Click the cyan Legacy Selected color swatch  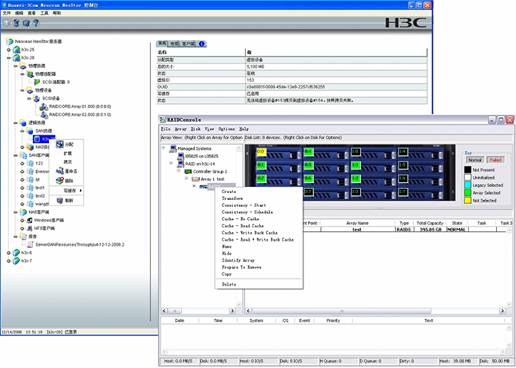pyautogui.click(x=468, y=185)
